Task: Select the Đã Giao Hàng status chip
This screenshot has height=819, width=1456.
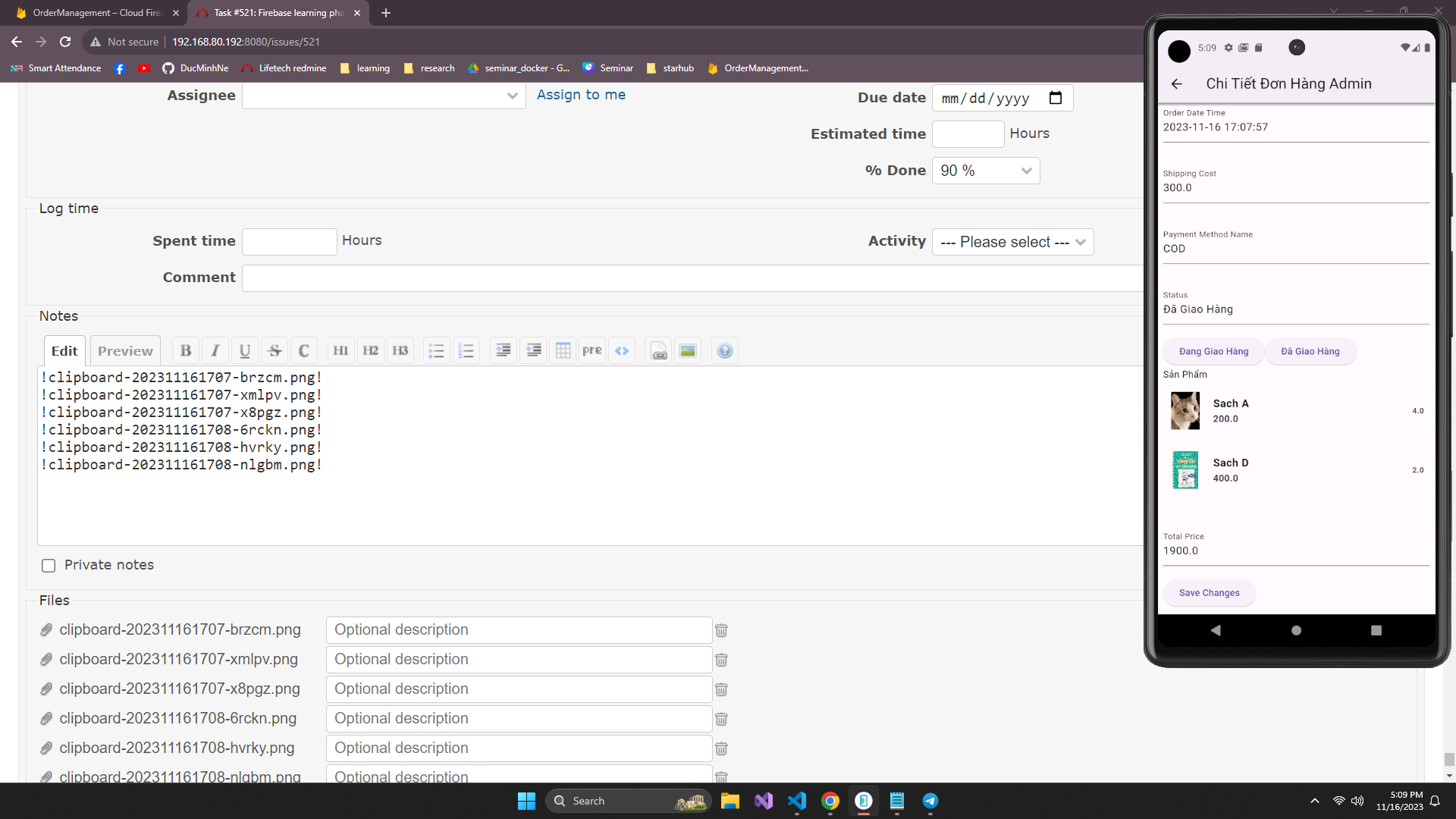Action: [1310, 351]
